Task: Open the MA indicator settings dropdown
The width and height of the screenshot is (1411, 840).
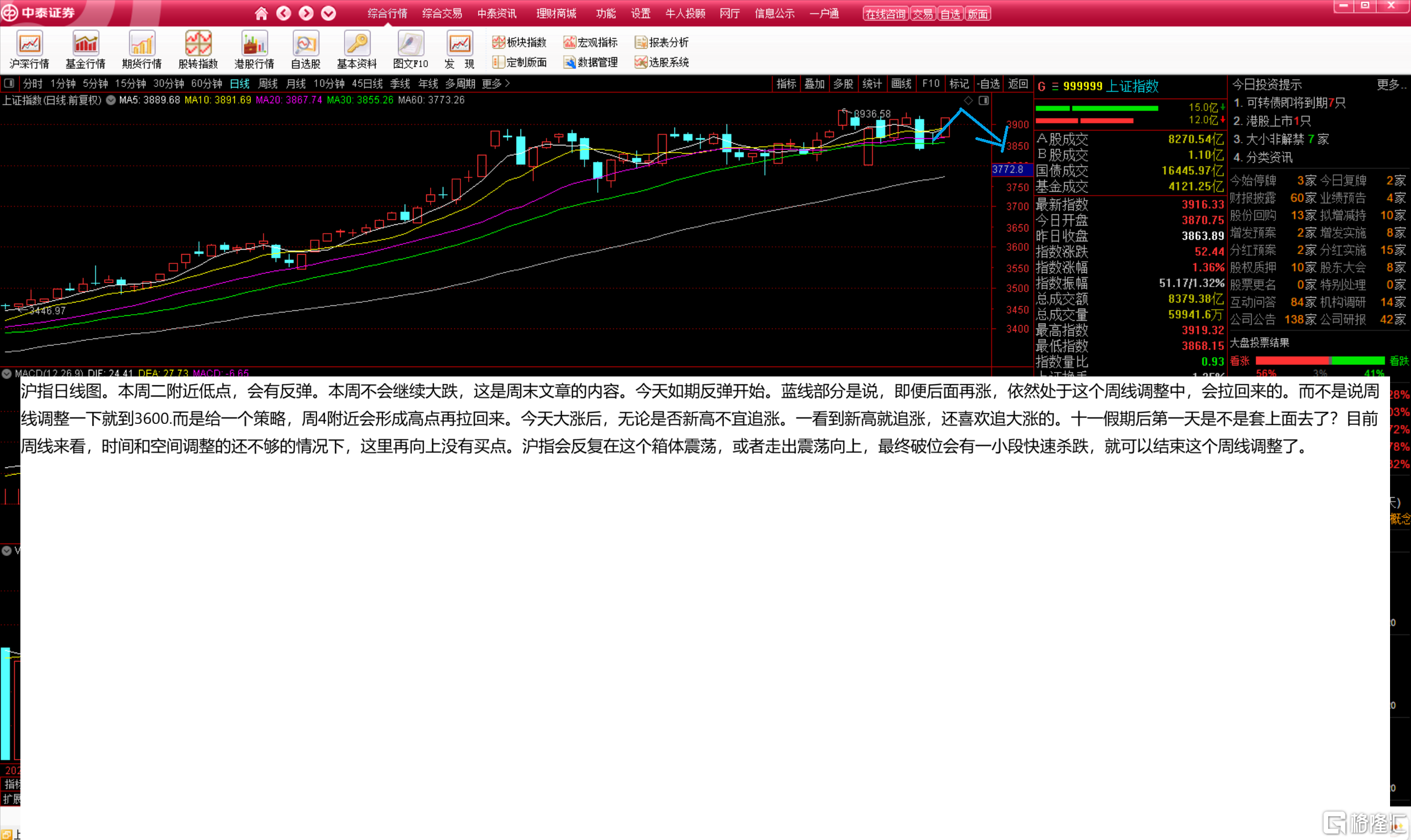Action: (111, 100)
